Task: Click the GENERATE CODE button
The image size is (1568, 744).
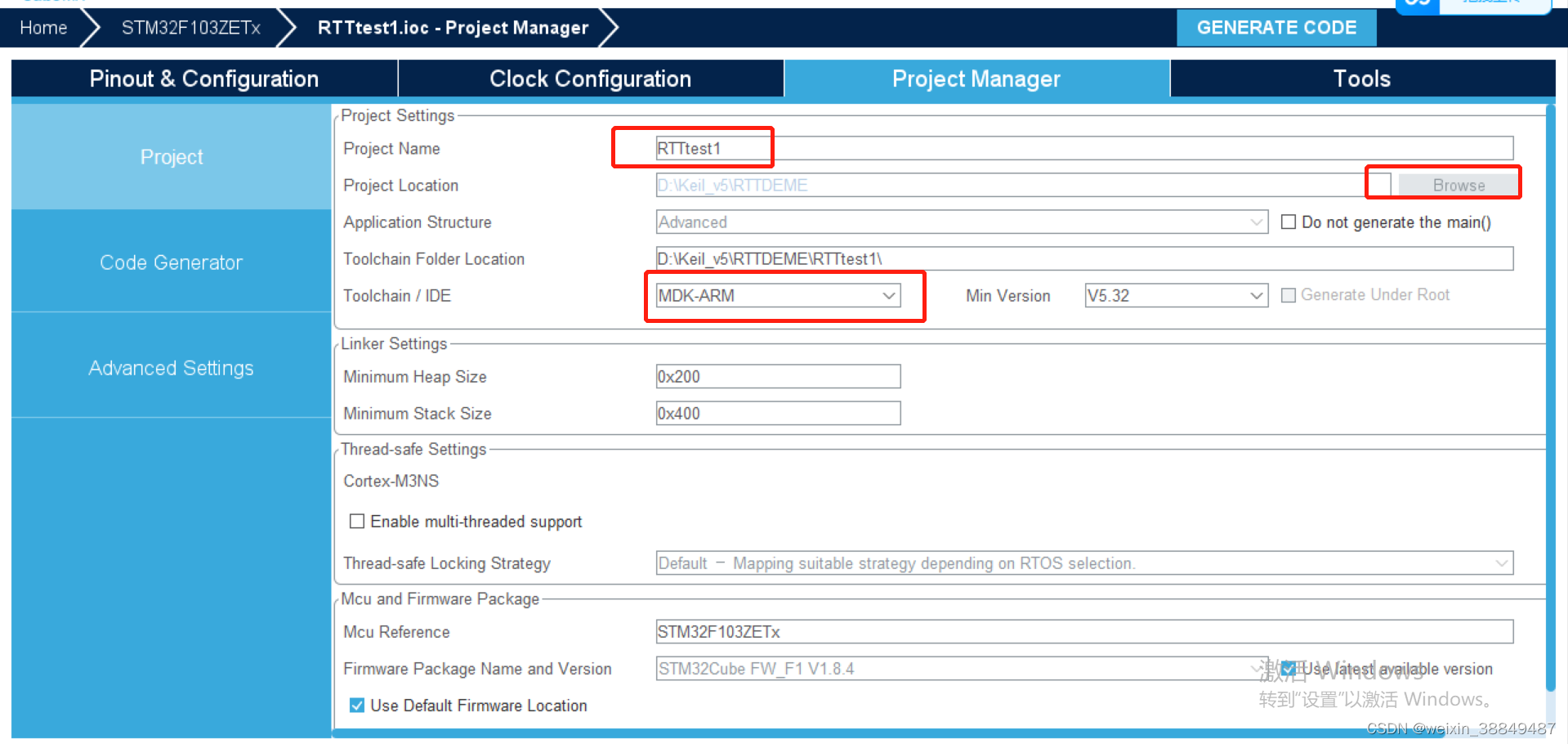Action: 1276,28
